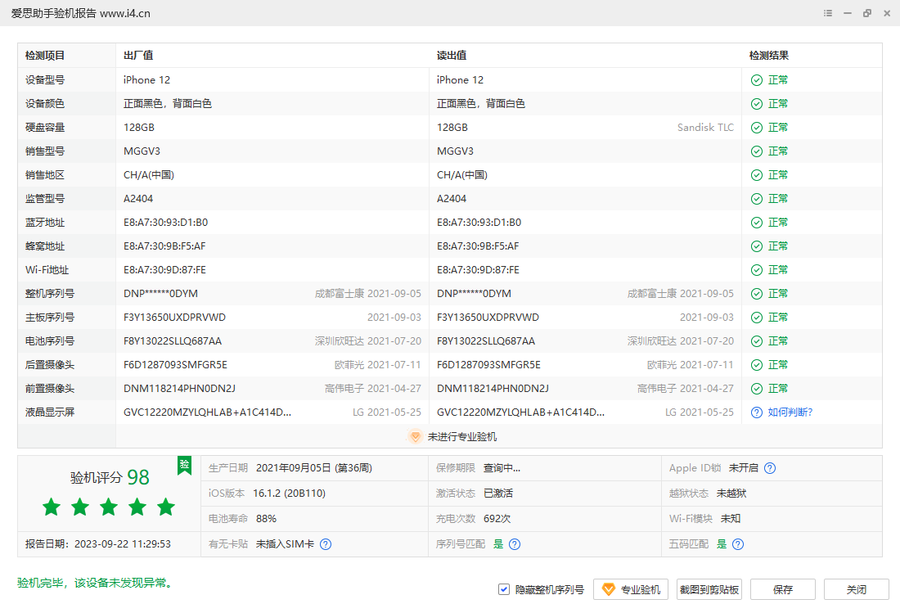Open the list menu icon in title bar
900x613 pixels.
tap(828, 13)
